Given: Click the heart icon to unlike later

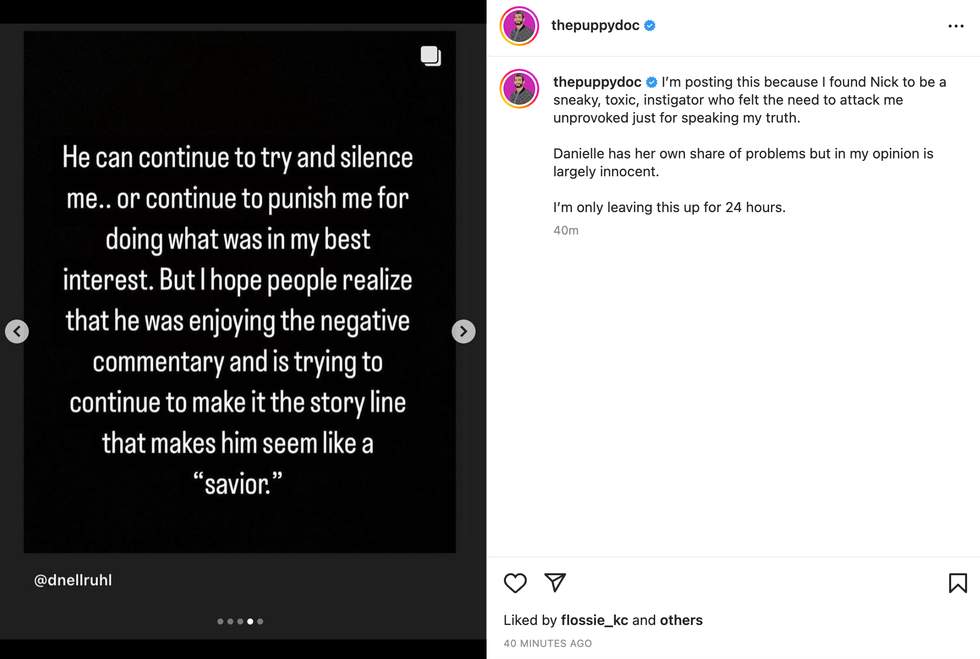Looking at the screenshot, I should point(515,583).
